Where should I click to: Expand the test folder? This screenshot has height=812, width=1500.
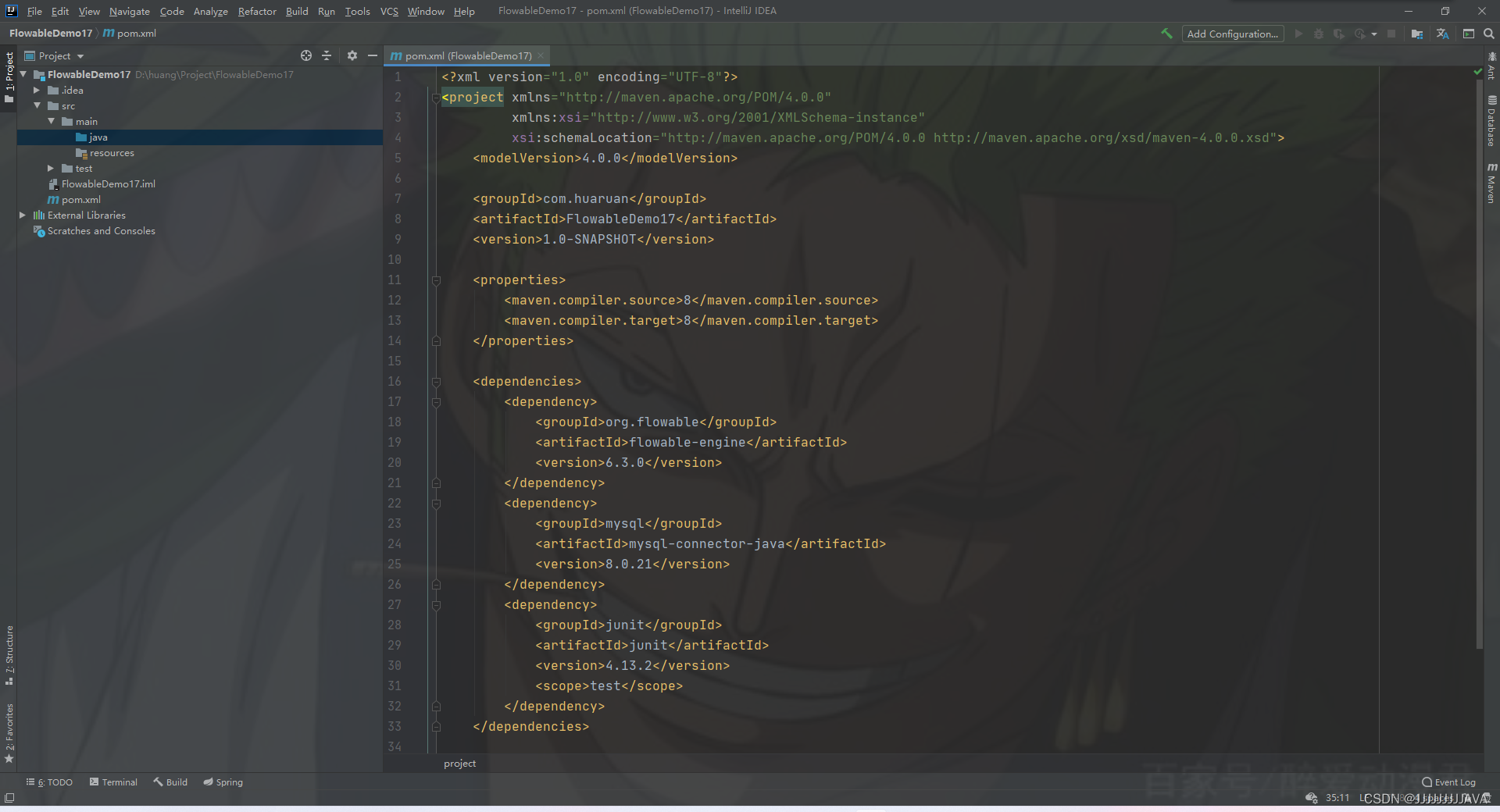coord(51,168)
